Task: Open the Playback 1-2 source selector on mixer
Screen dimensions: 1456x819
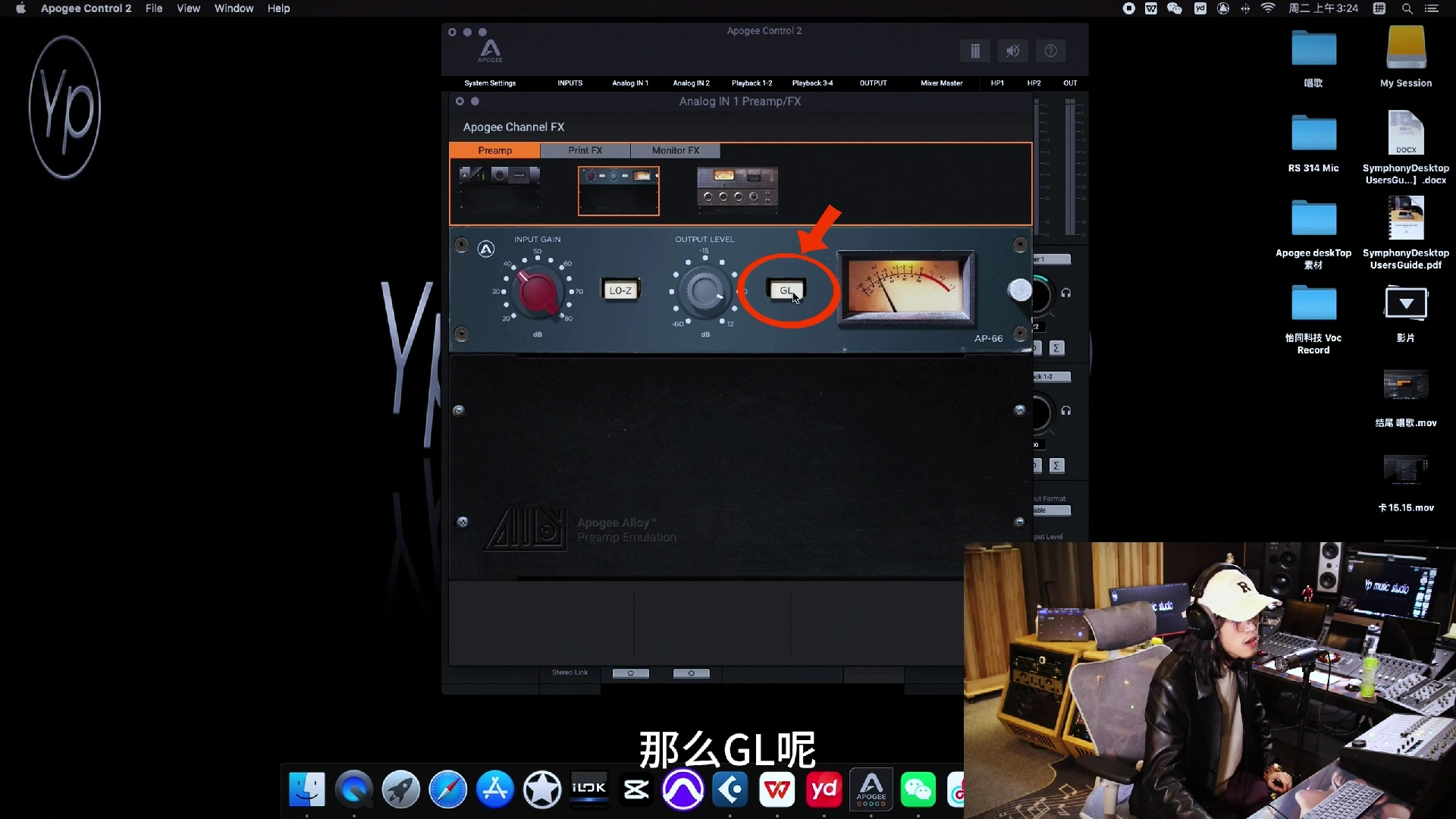Action: (x=1053, y=376)
